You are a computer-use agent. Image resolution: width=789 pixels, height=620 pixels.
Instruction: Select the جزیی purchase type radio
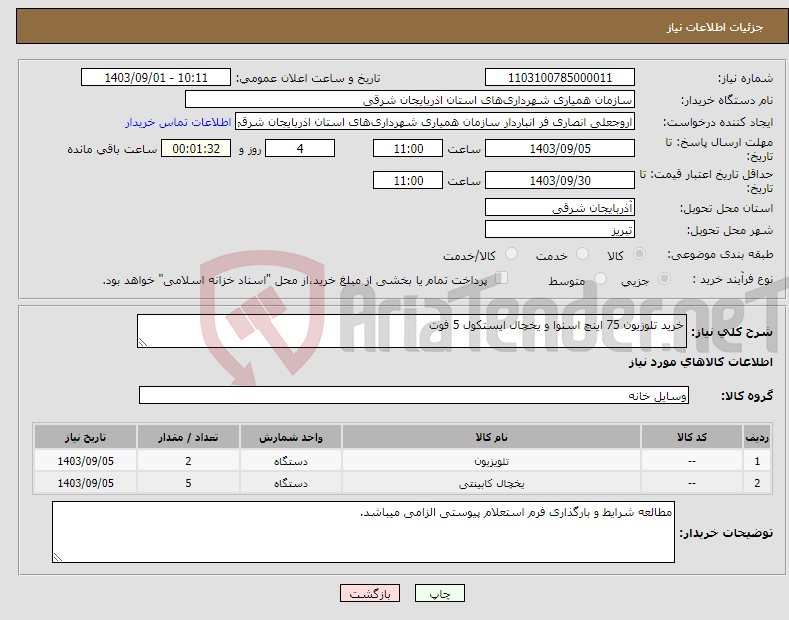(x=664, y=278)
